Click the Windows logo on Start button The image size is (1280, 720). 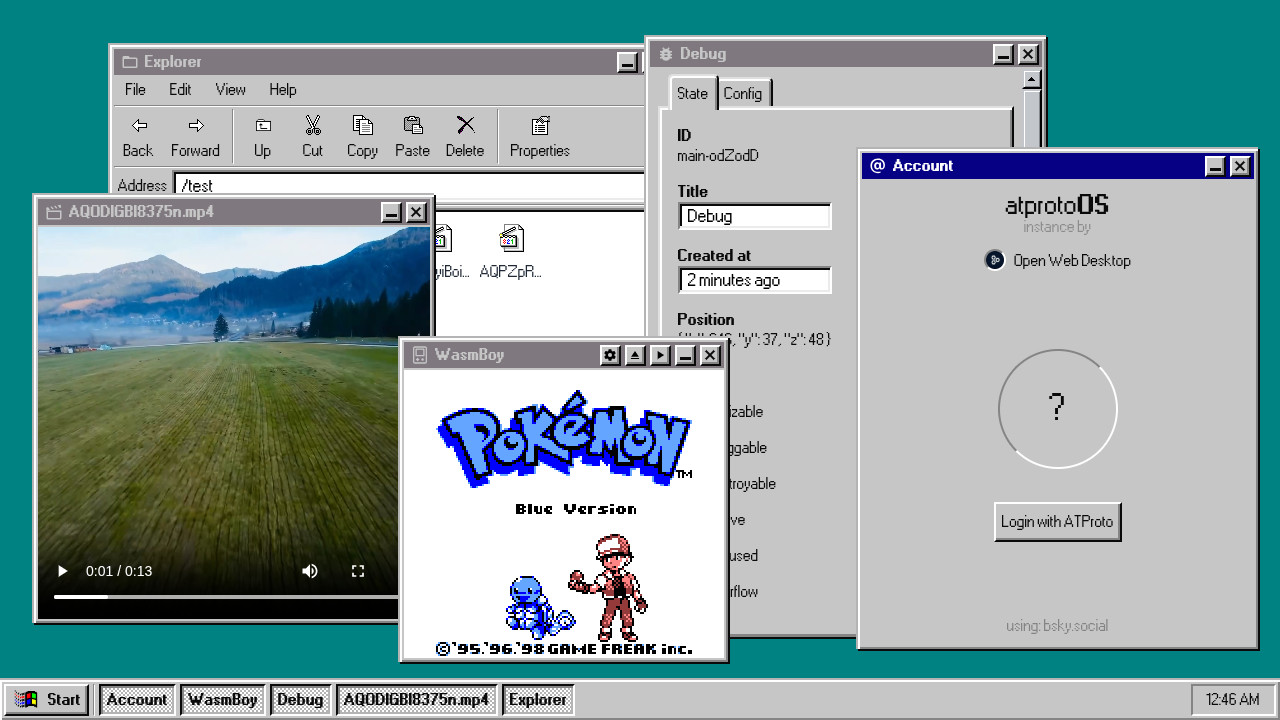tap(27, 699)
